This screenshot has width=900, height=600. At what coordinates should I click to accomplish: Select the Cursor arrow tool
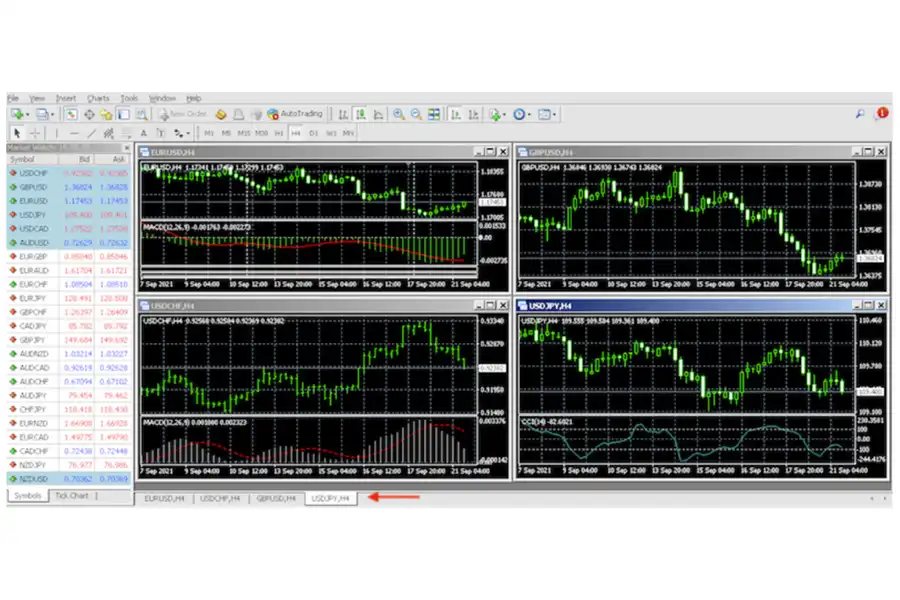pos(17,133)
